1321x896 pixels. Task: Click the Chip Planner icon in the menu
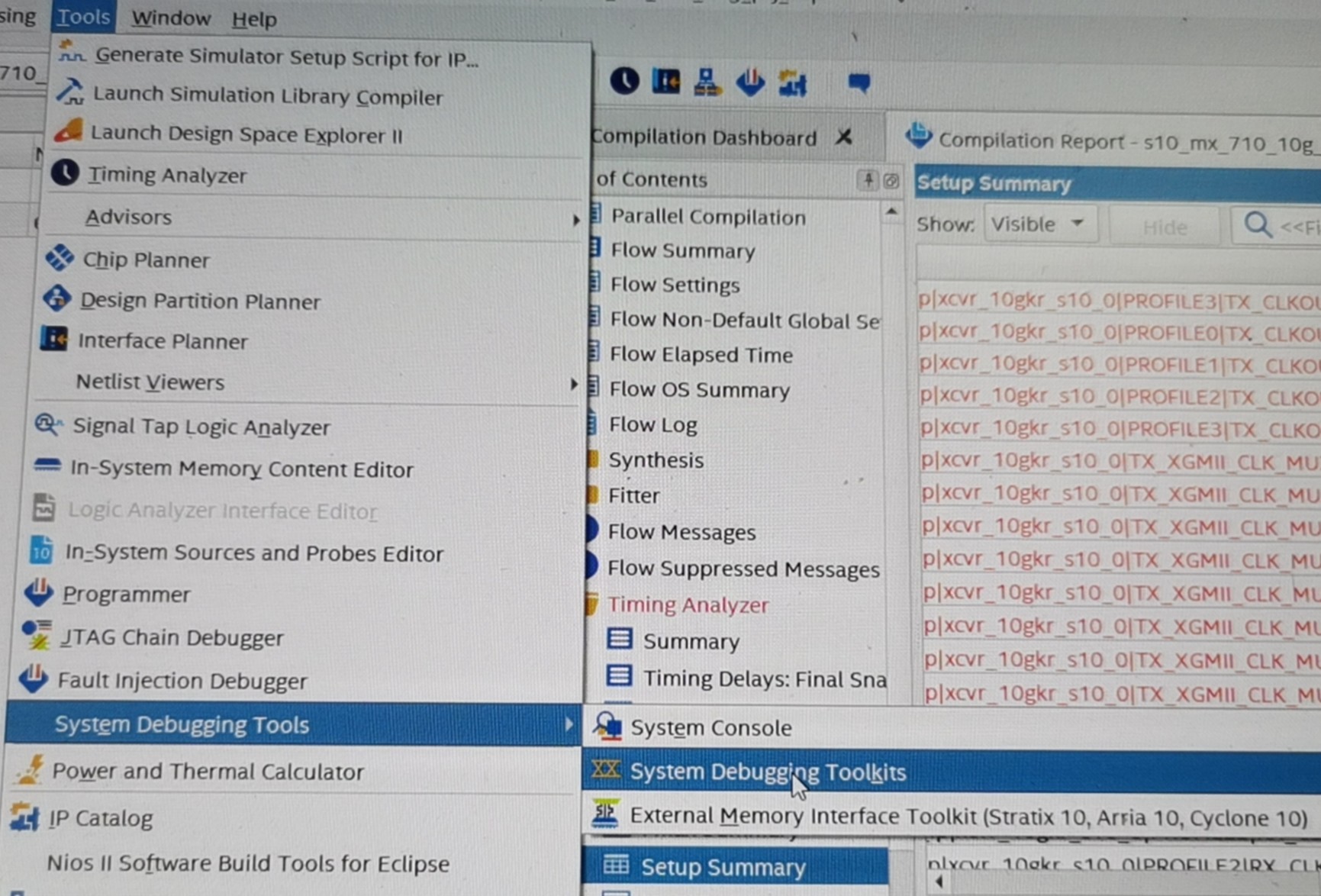[59, 258]
